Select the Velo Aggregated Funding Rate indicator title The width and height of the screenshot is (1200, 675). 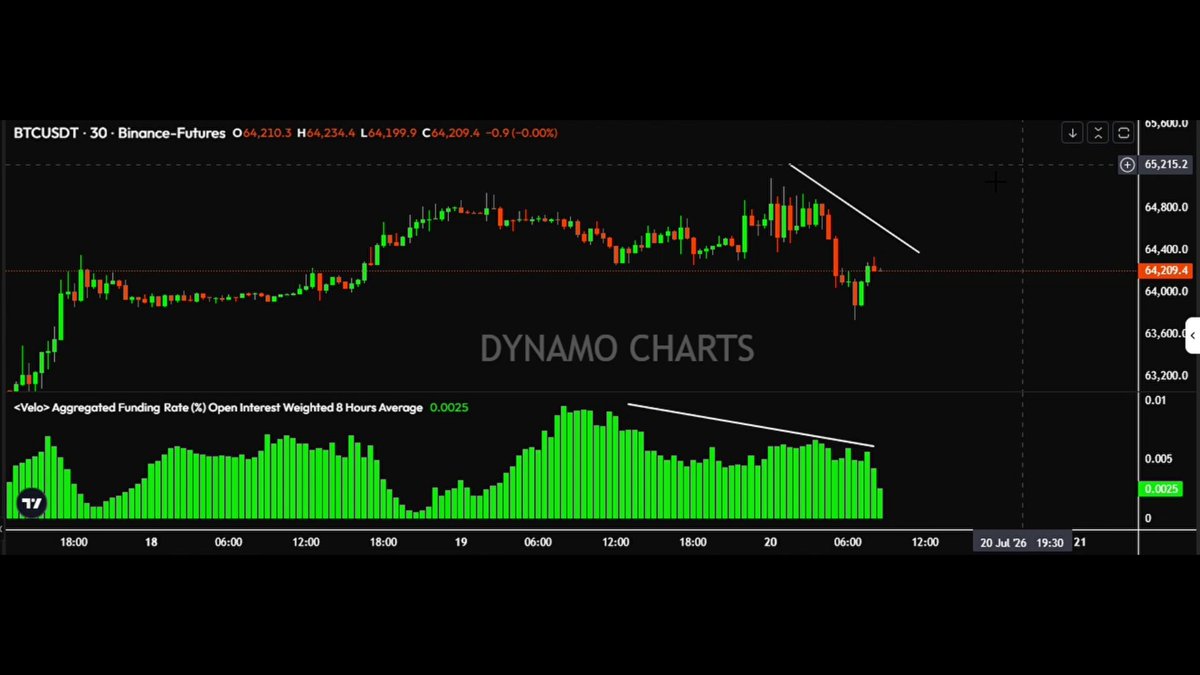tap(218, 407)
